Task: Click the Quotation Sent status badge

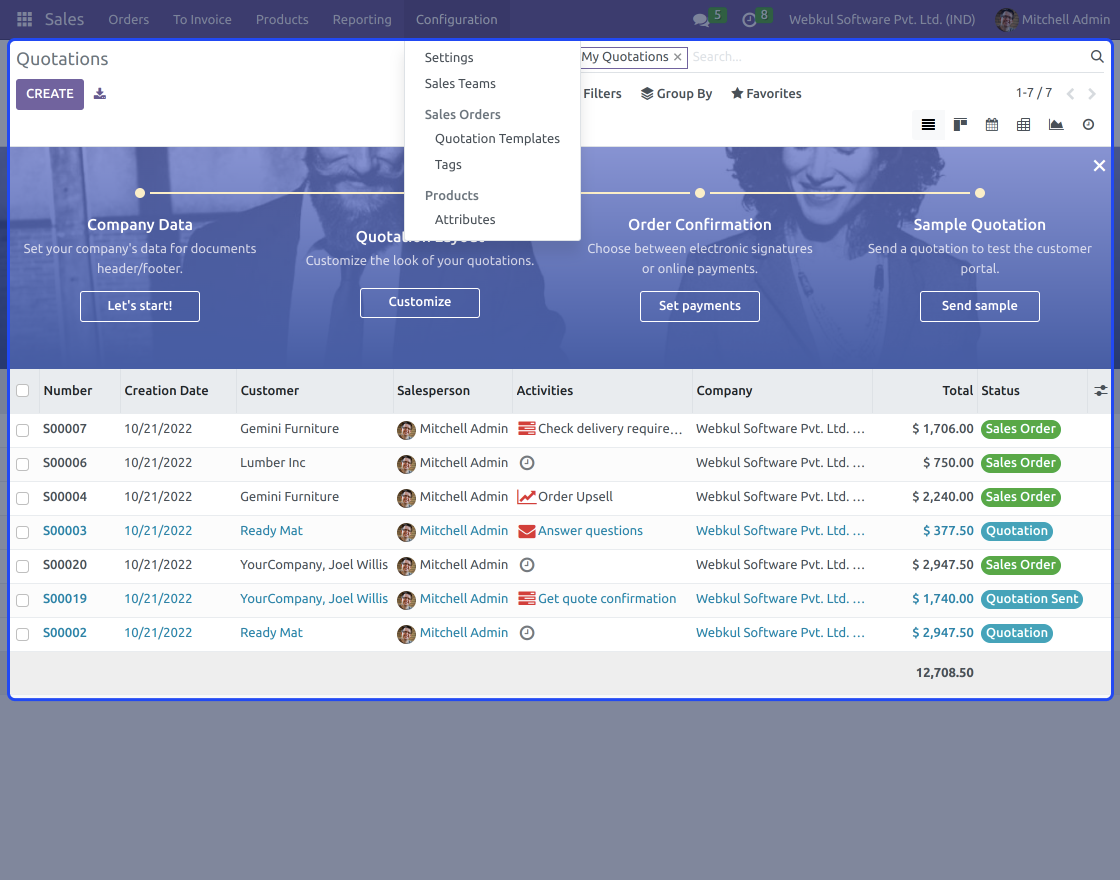Action: (x=1032, y=599)
